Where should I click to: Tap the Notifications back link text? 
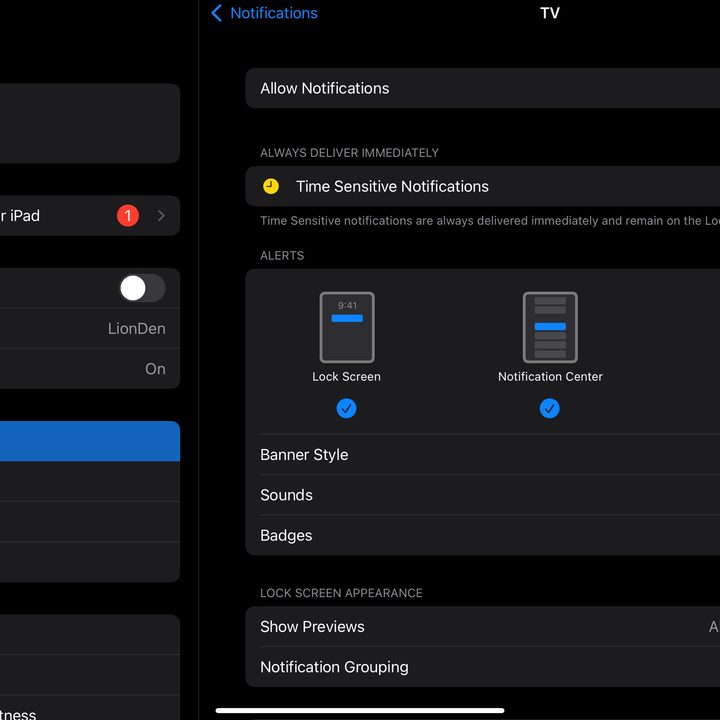point(274,13)
